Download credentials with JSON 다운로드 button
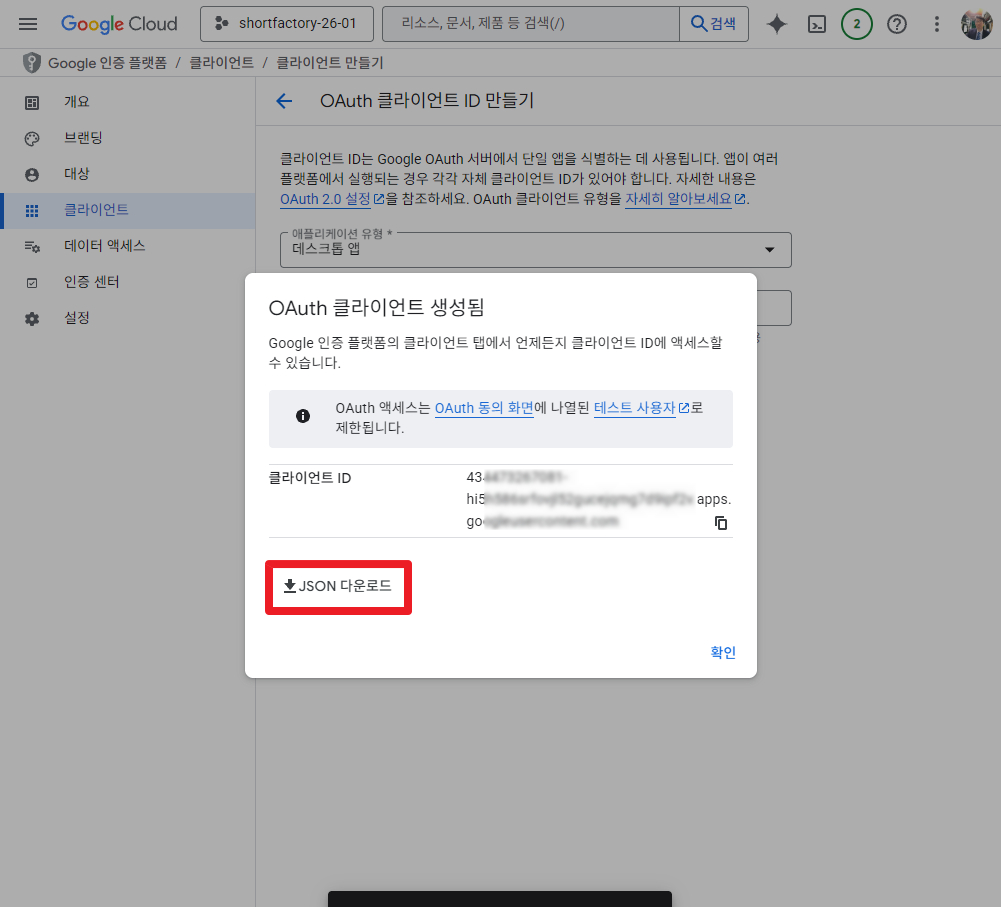This screenshot has width=1001, height=907. 338,587
